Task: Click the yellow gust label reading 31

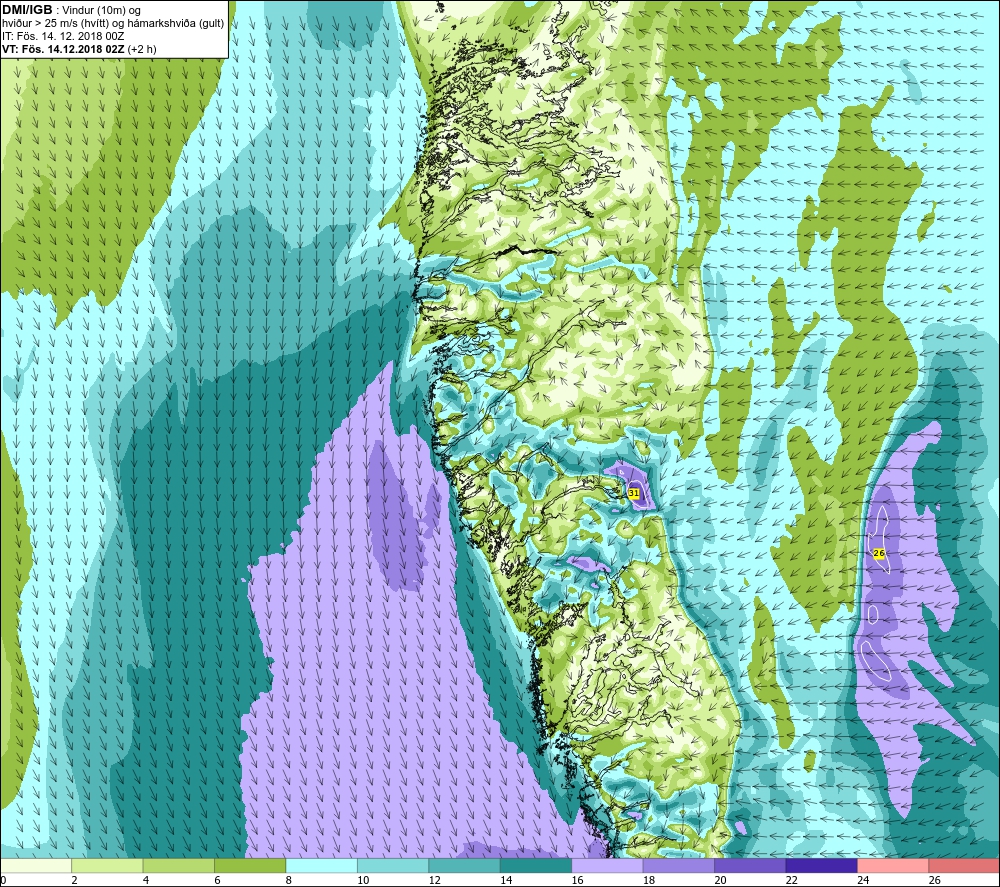Action: click(633, 493)
